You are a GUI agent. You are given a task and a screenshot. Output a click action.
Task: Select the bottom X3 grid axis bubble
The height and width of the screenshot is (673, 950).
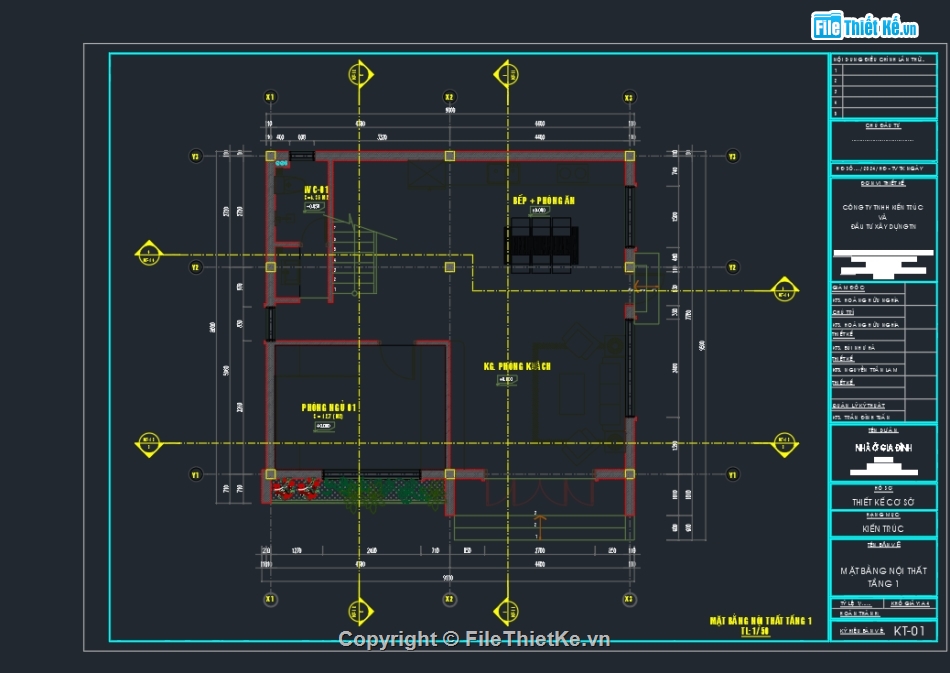[x=629, y=599]
